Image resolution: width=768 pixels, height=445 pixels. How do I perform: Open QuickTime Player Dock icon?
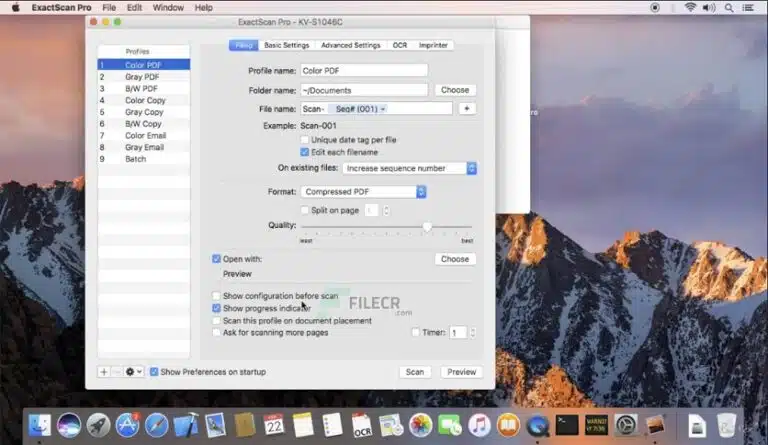[x=538, y=424]
